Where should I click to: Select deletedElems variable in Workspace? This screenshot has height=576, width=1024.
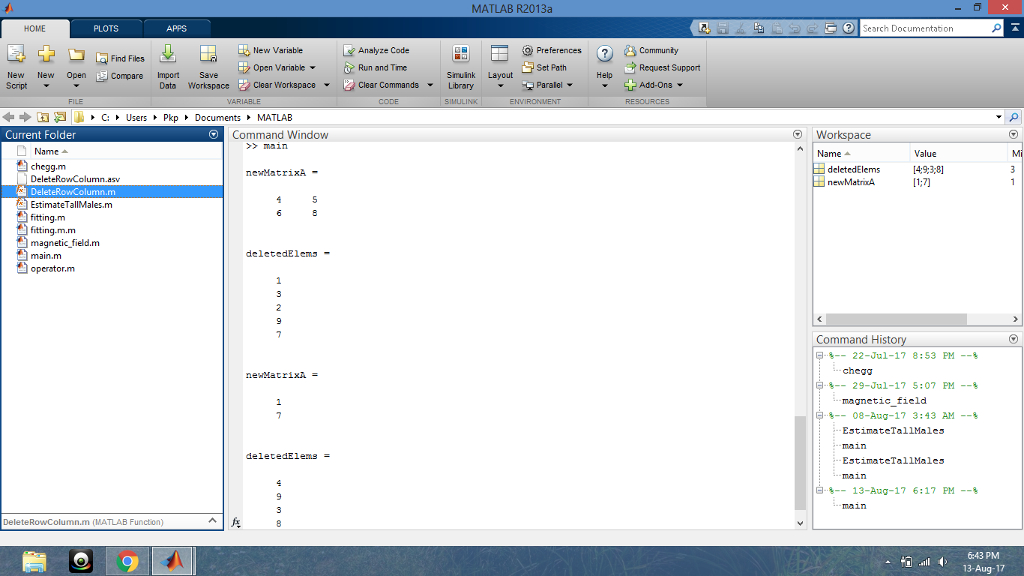(854, 169)
